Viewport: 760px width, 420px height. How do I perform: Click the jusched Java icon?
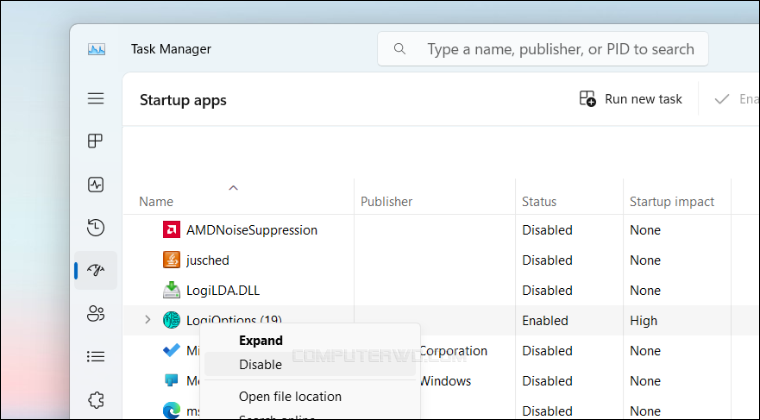(x=171, y=260)
